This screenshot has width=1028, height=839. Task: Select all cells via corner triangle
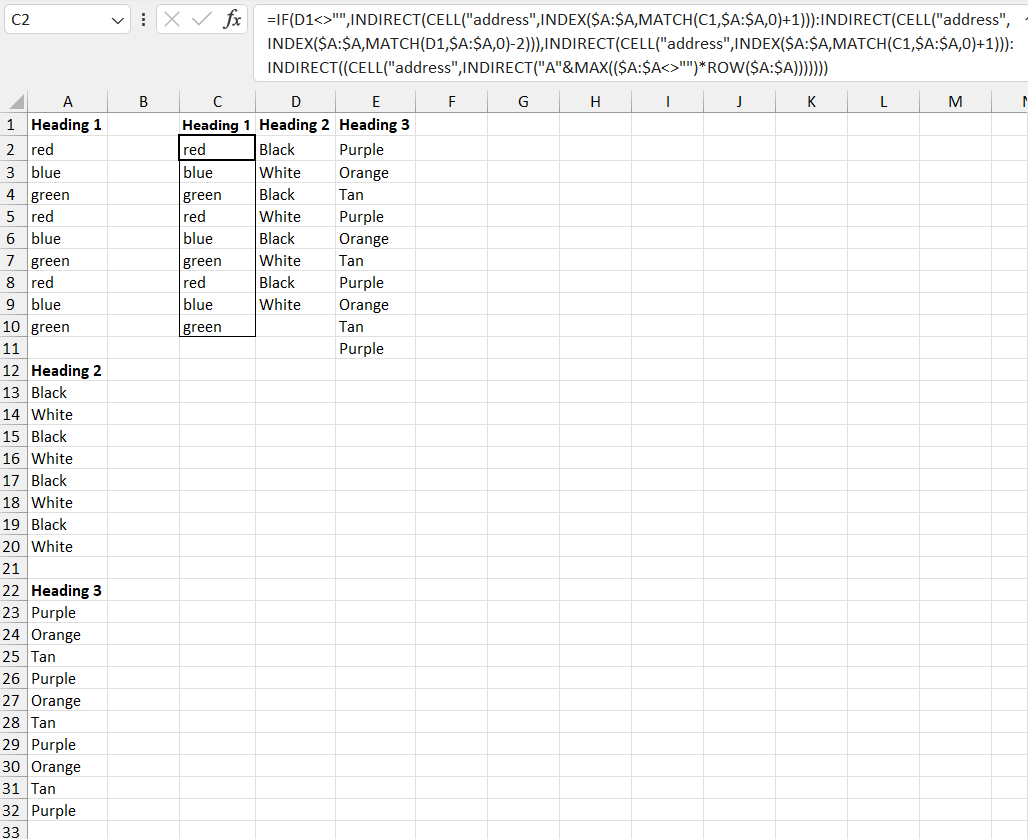14,102
